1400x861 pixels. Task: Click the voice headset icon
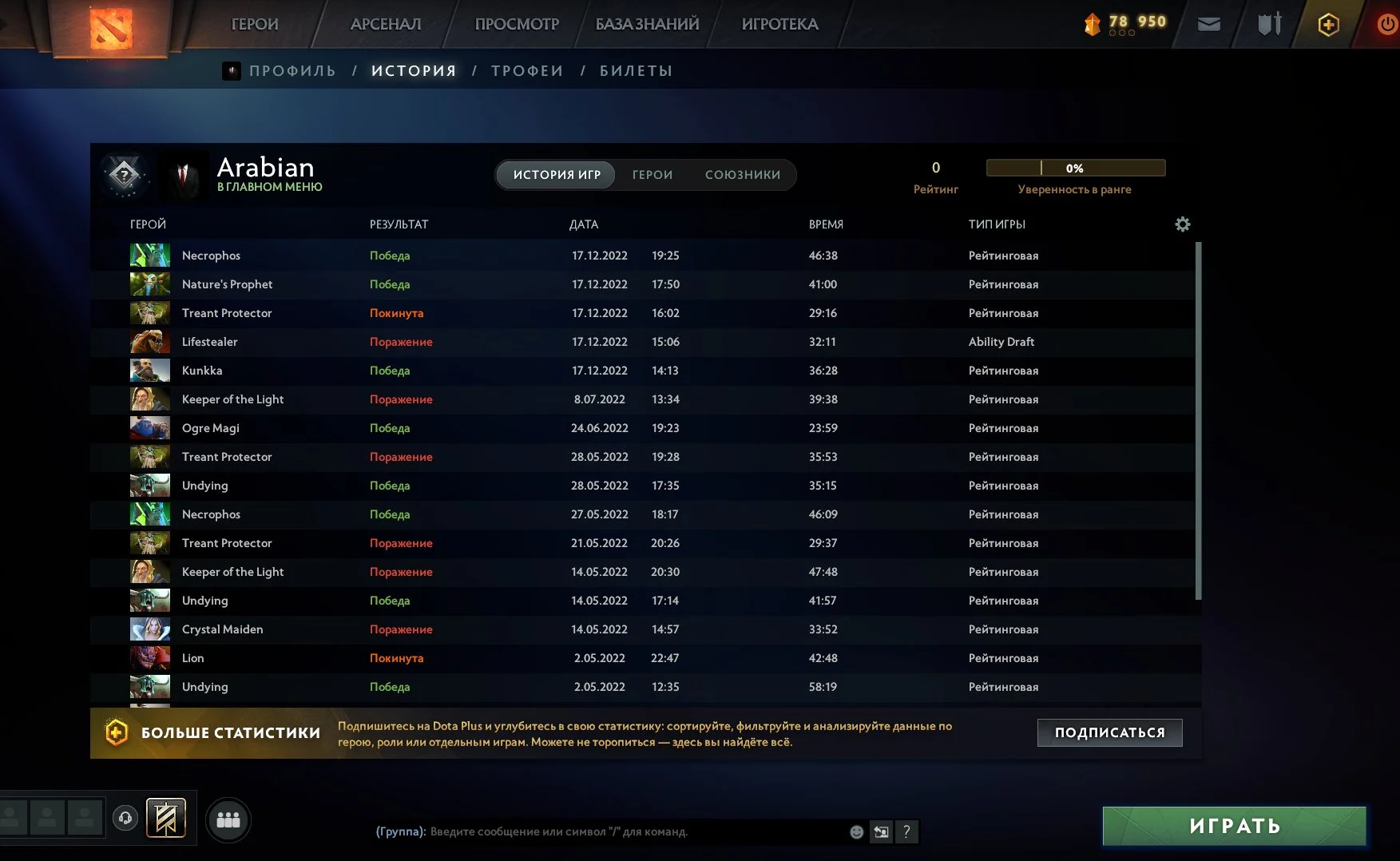point(125,819)
